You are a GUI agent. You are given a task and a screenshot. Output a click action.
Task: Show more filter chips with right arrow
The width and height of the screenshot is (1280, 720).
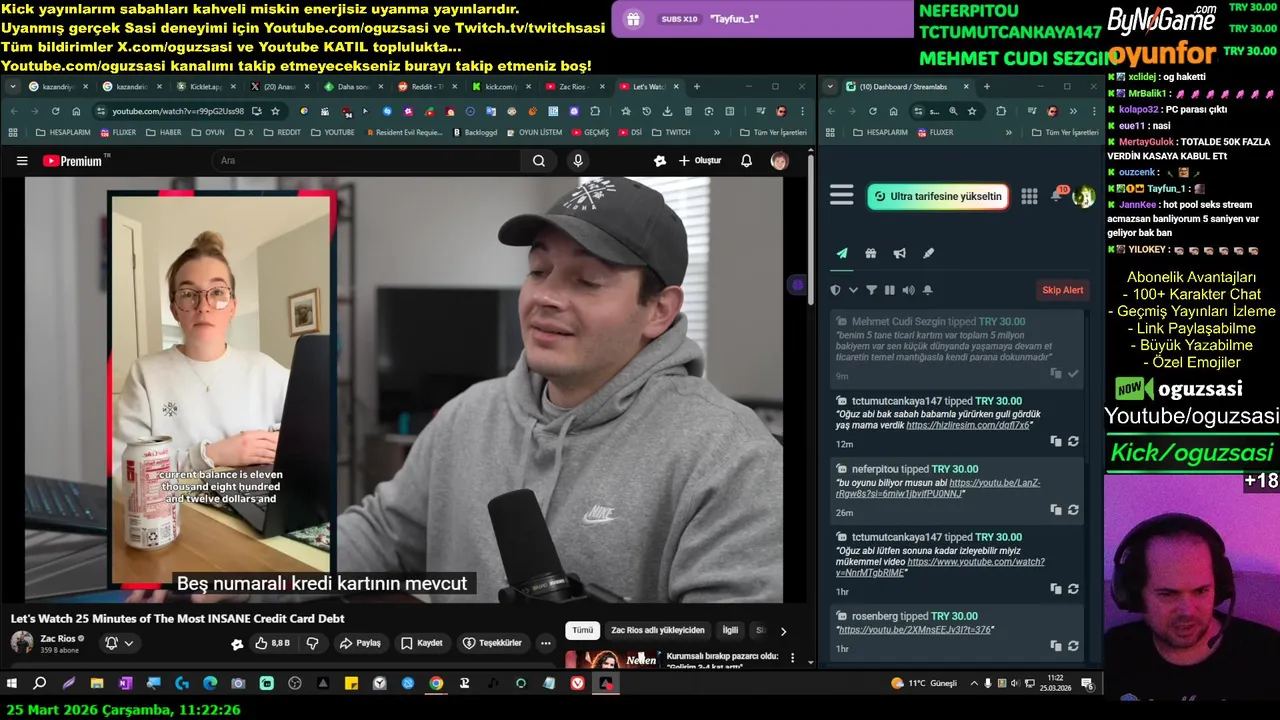[x=783, y=631]
